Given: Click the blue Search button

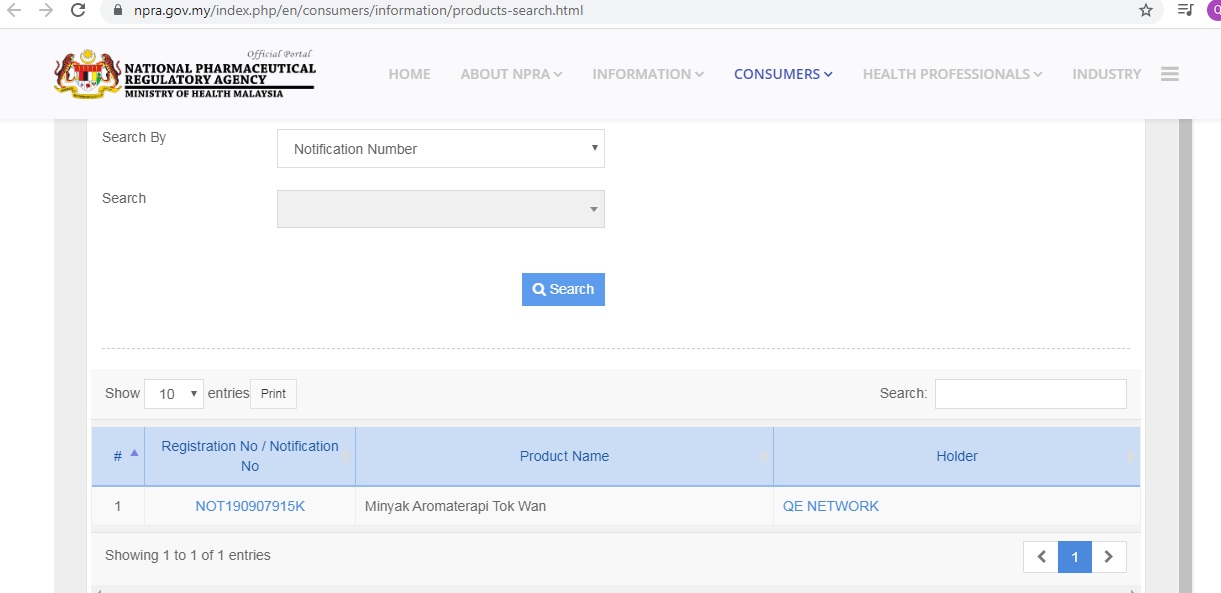Looking at the screenshot, I should [563, 289].
